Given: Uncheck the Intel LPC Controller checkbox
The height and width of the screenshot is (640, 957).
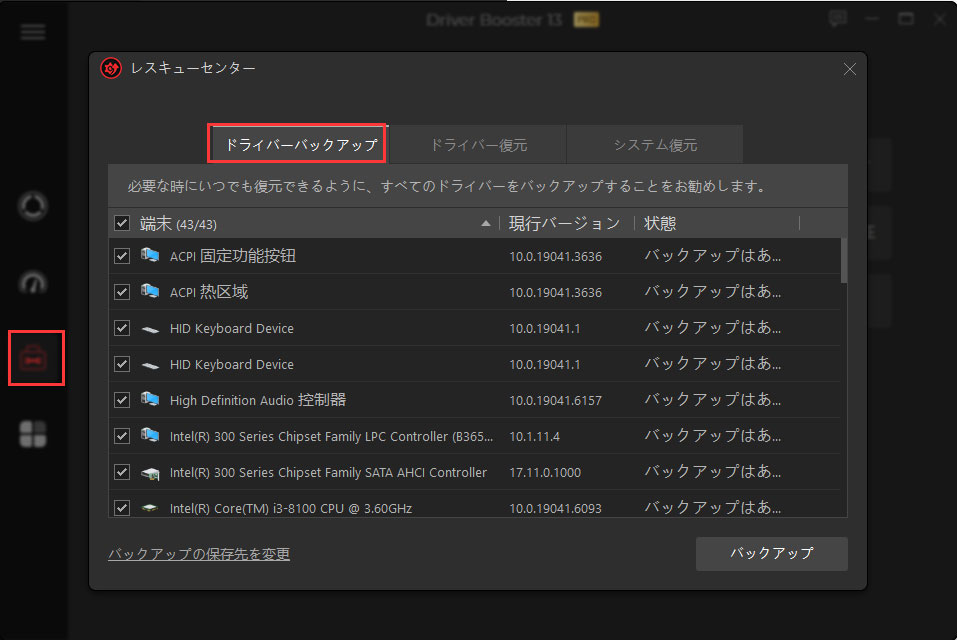Looking at the screenshot, I should point(122,436).
